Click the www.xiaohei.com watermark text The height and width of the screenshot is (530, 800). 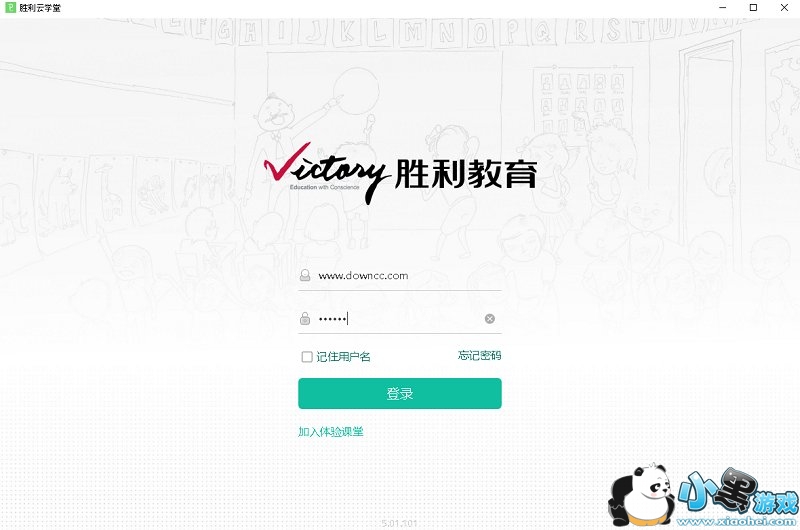[x=736, y=521]
